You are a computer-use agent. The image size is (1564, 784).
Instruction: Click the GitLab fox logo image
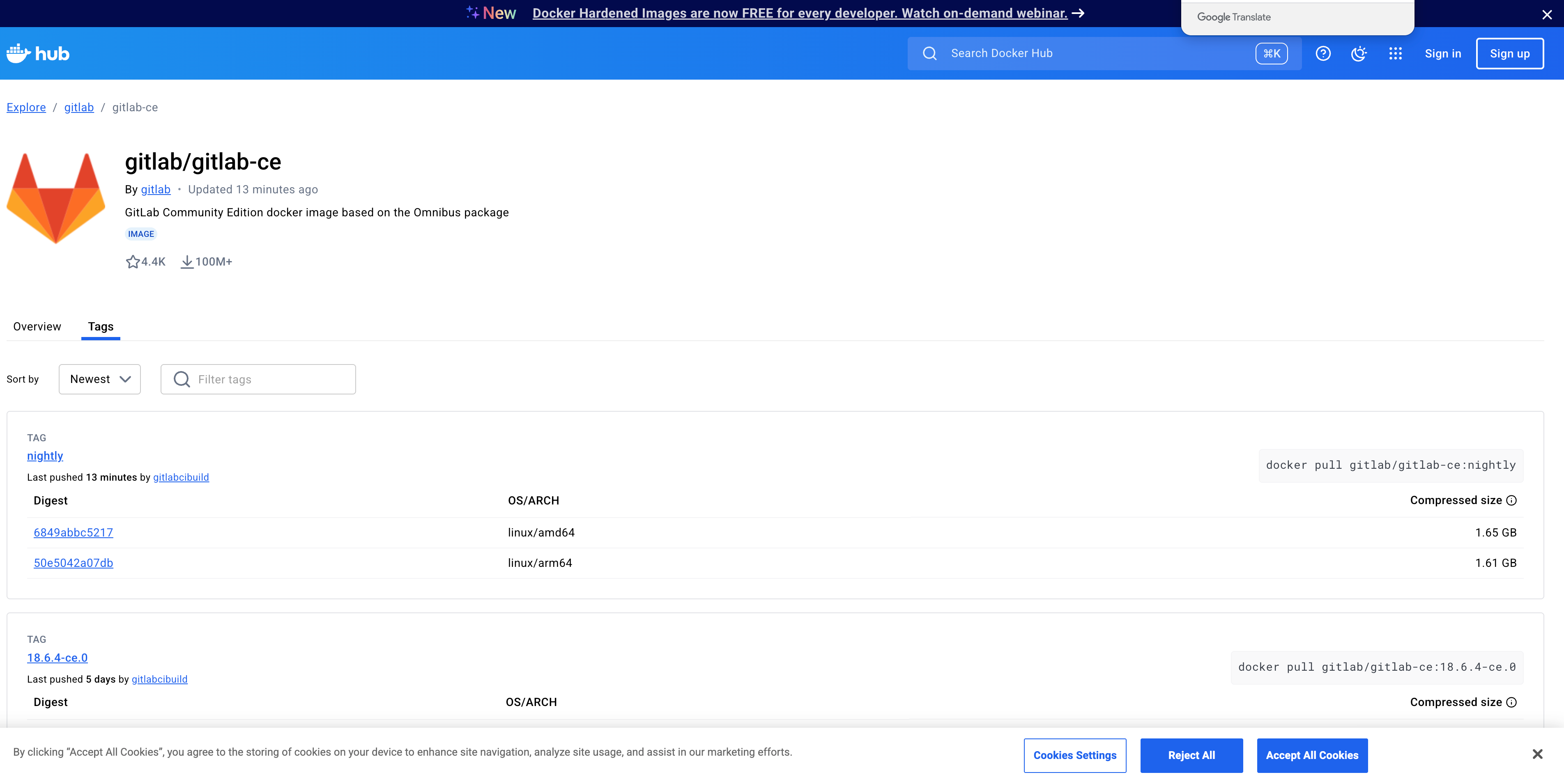point(56,198)
